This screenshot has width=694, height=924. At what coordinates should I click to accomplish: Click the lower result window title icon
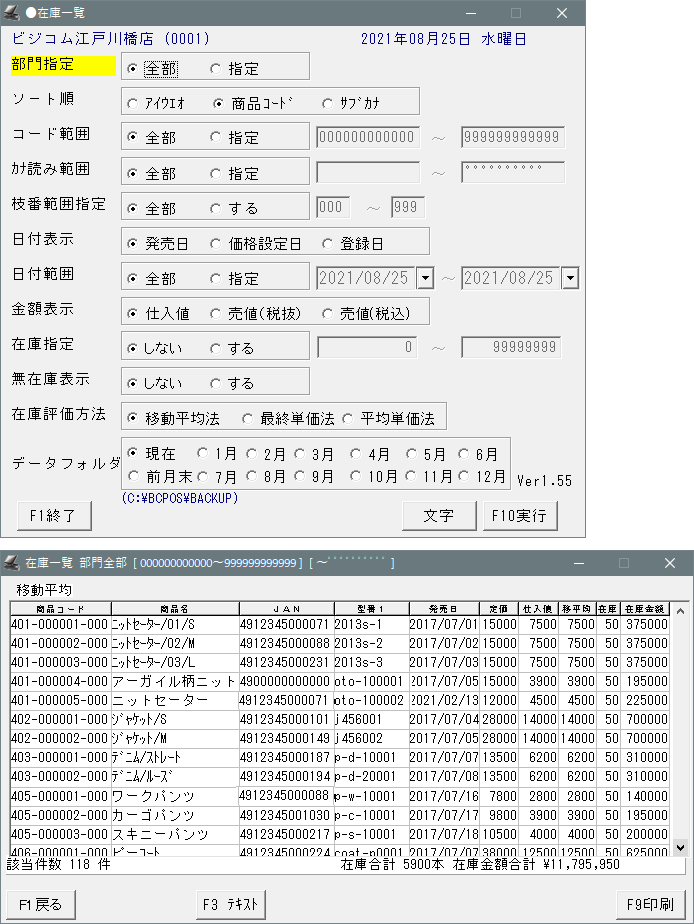coord(11,563)
